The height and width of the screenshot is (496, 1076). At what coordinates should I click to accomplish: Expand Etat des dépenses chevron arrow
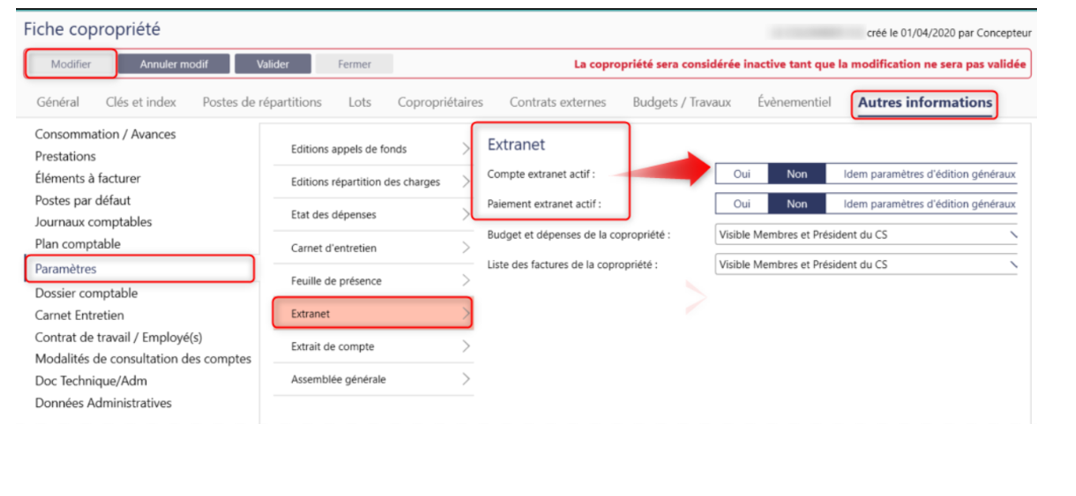466,215
